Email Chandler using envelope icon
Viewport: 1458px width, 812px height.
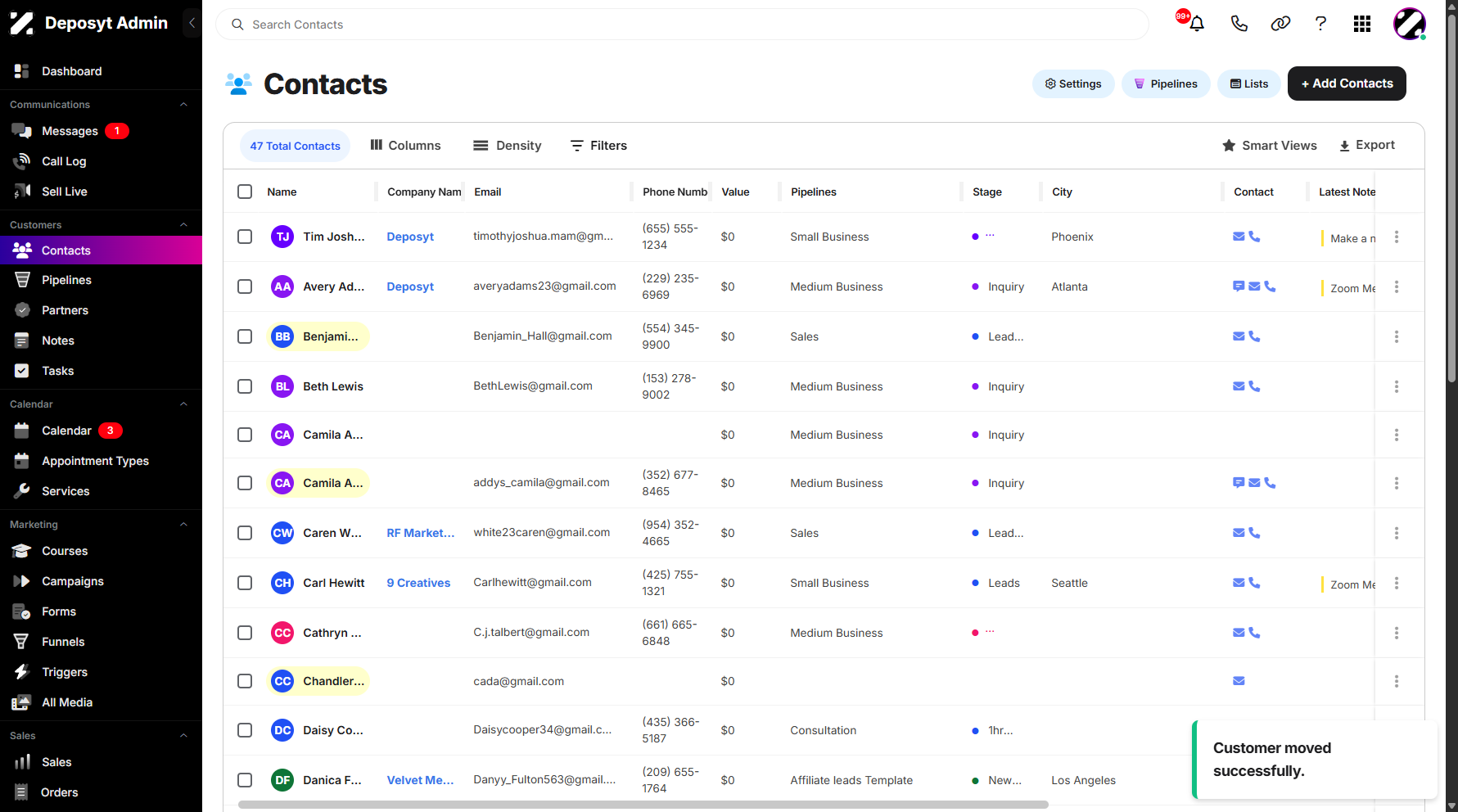pos(1239,681)
